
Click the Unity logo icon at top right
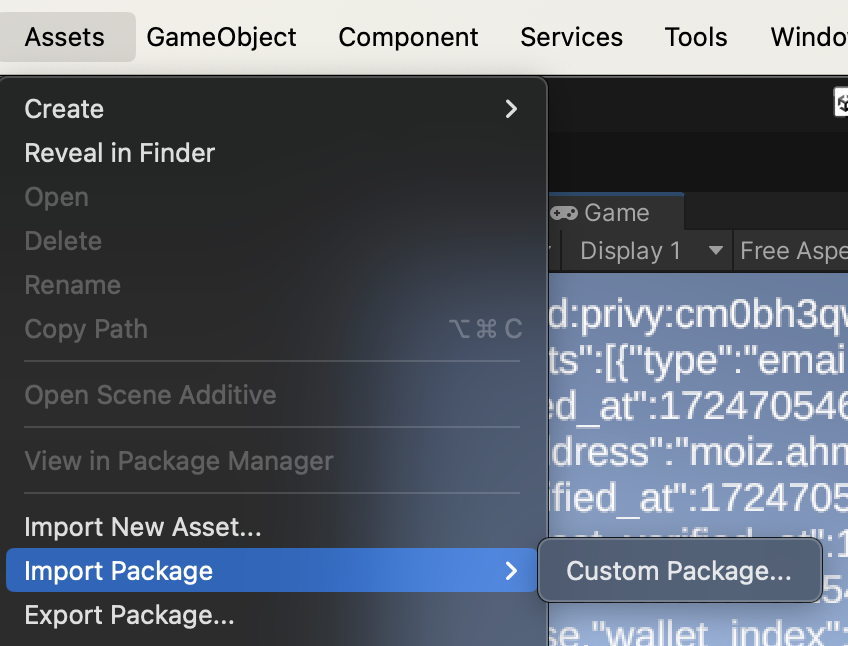(841, 102)
